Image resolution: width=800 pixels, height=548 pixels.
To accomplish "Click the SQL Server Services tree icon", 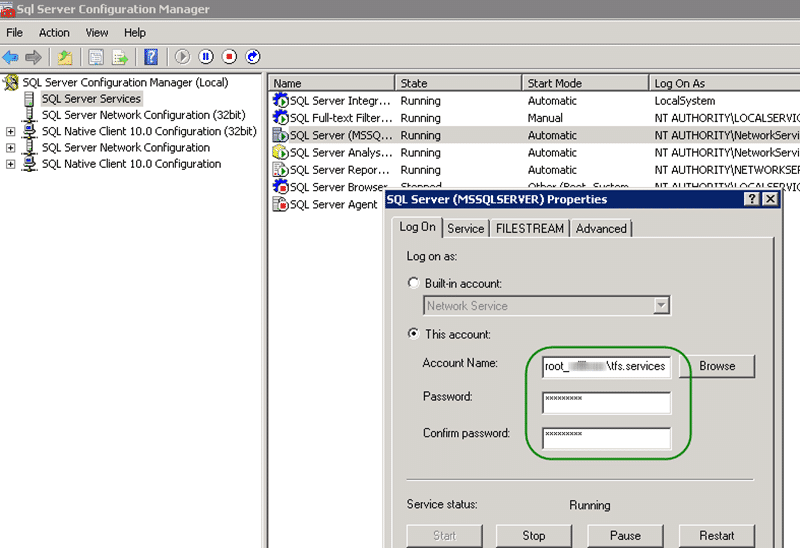I will click(30, 98).
